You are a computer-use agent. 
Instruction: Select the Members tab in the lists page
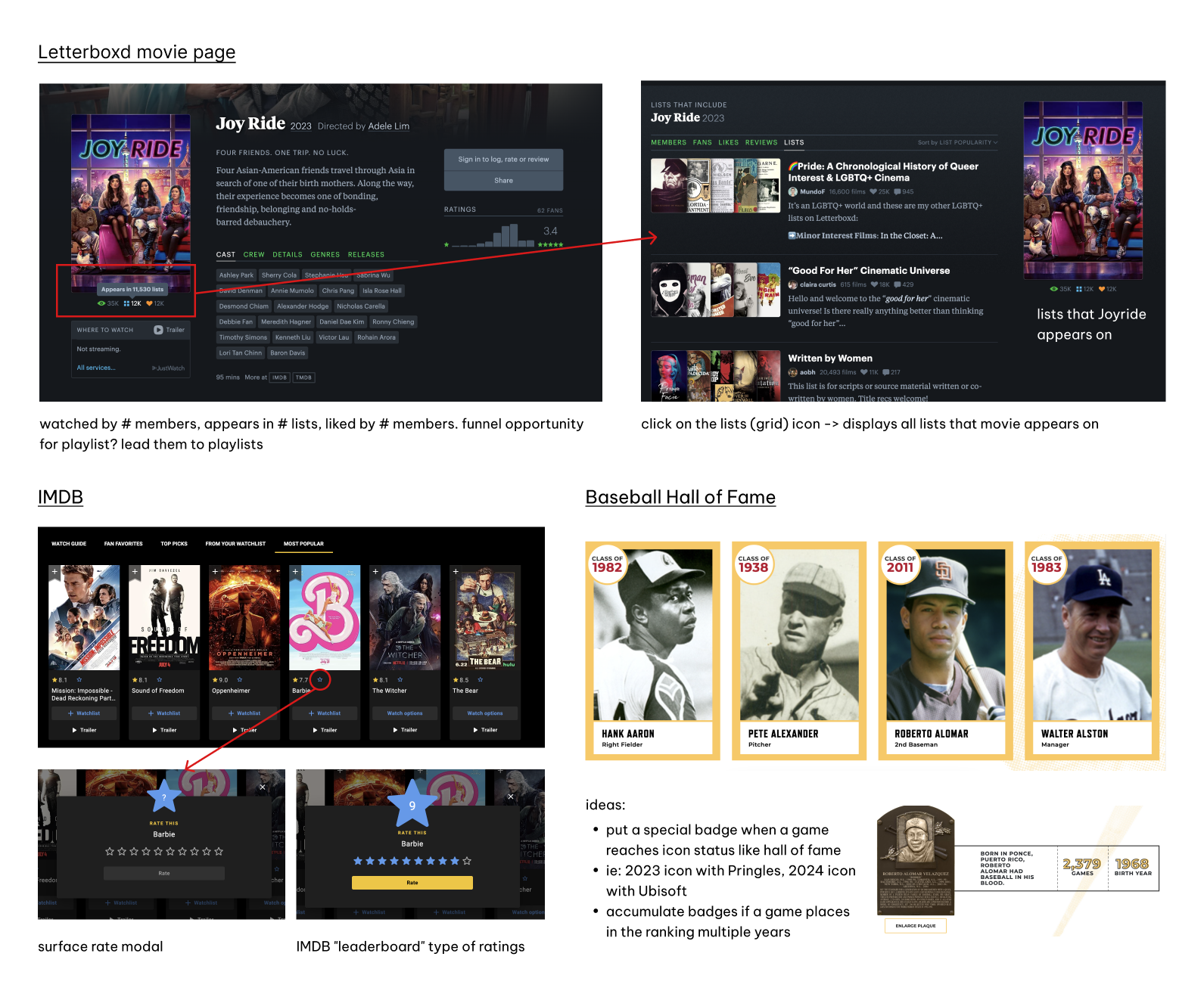(669, 142)
